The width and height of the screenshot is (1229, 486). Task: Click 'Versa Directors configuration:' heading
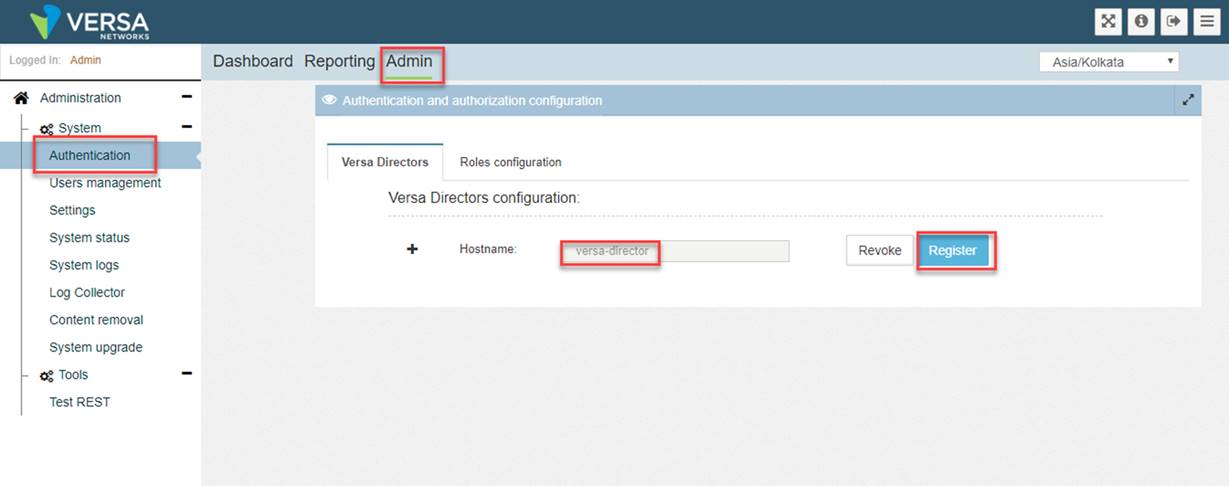[x=484, y=198]
